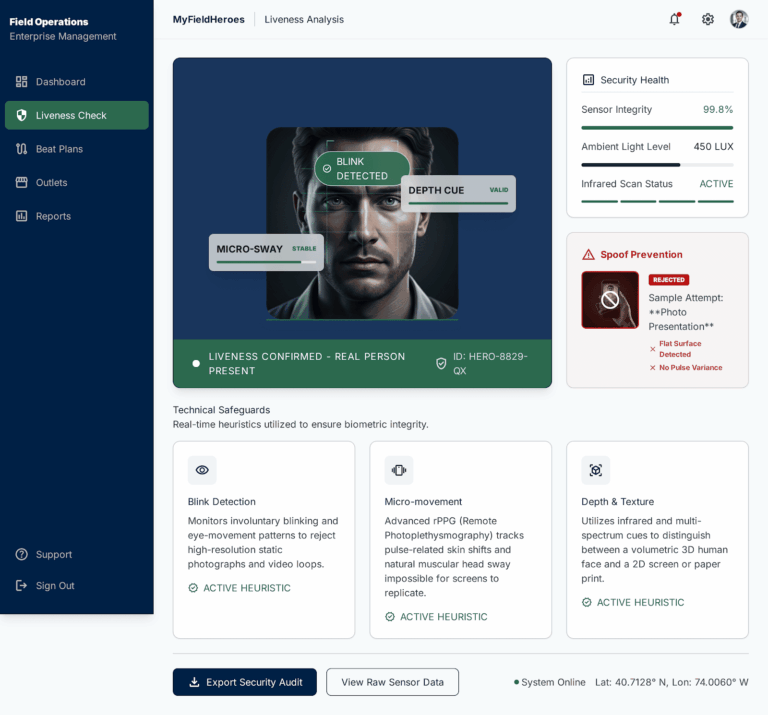Click the download icon on Export Security Audit
Screen dimensions: 768x715
[194, 682]
